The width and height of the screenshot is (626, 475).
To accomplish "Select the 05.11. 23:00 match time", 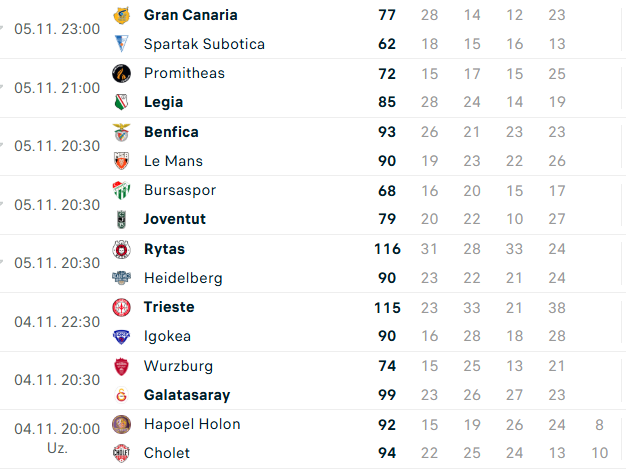I will 57,29.
